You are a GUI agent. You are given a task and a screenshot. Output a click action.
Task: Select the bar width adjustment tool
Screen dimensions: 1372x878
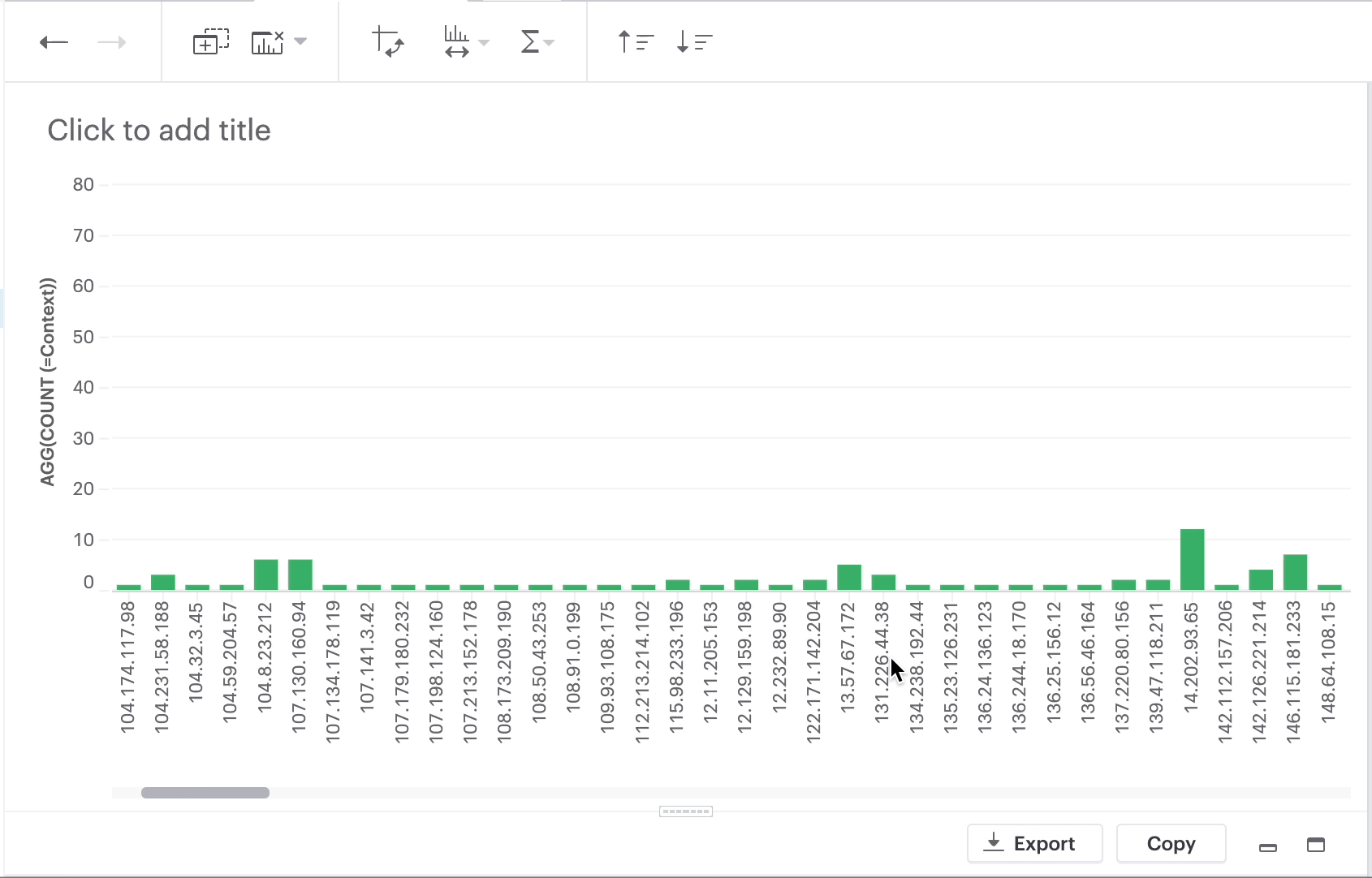tap(457, 42)
